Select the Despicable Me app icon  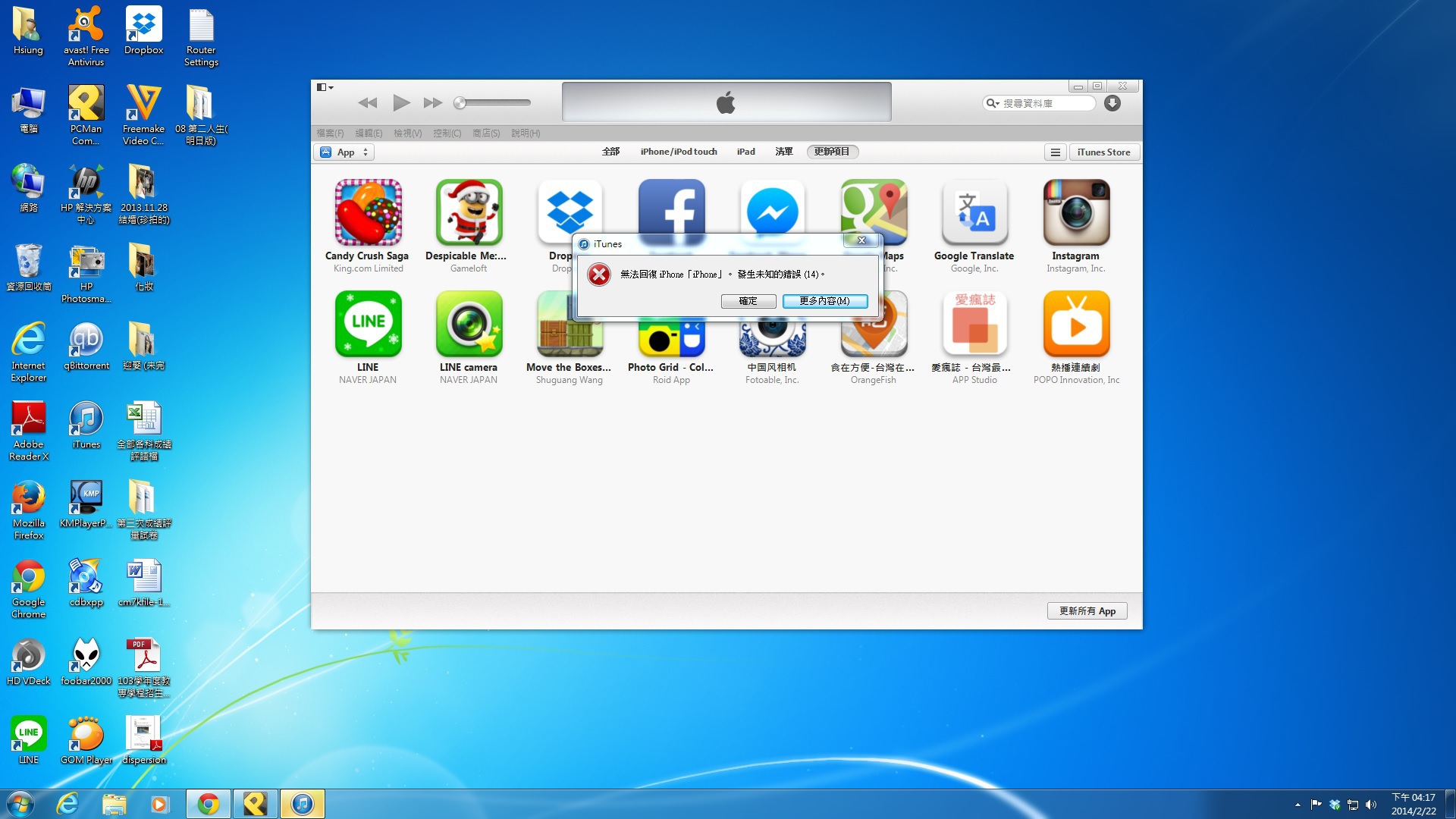click(x=469, y=212)
